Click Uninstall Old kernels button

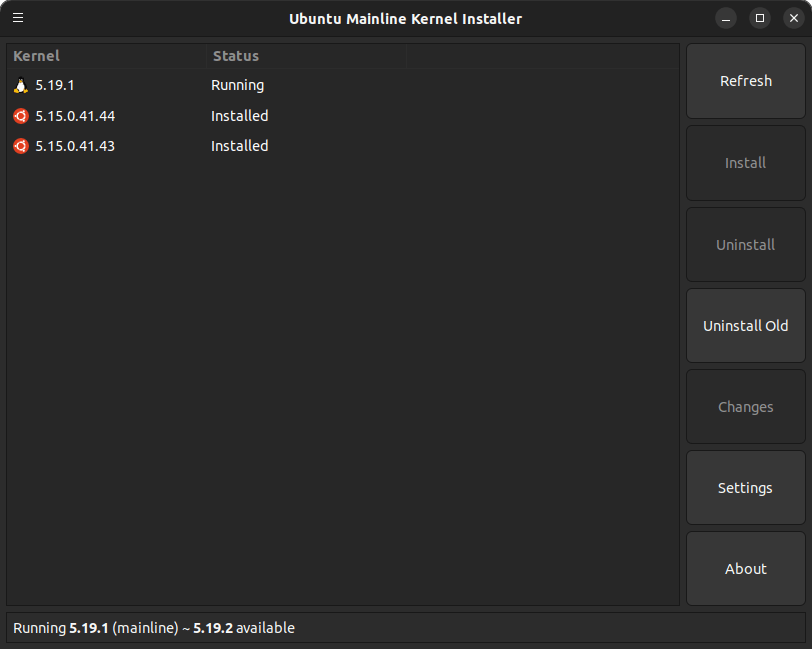point(746,326)
